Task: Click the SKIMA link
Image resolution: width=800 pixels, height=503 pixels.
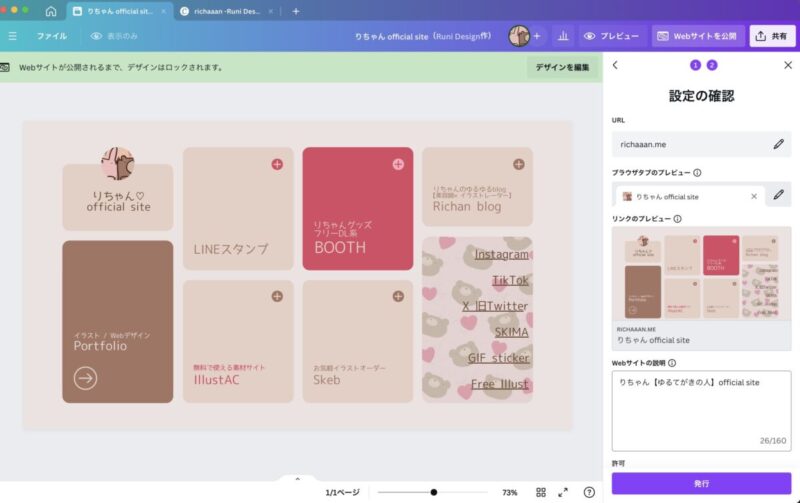Action: pyautogui.click(x=511, y=332)
